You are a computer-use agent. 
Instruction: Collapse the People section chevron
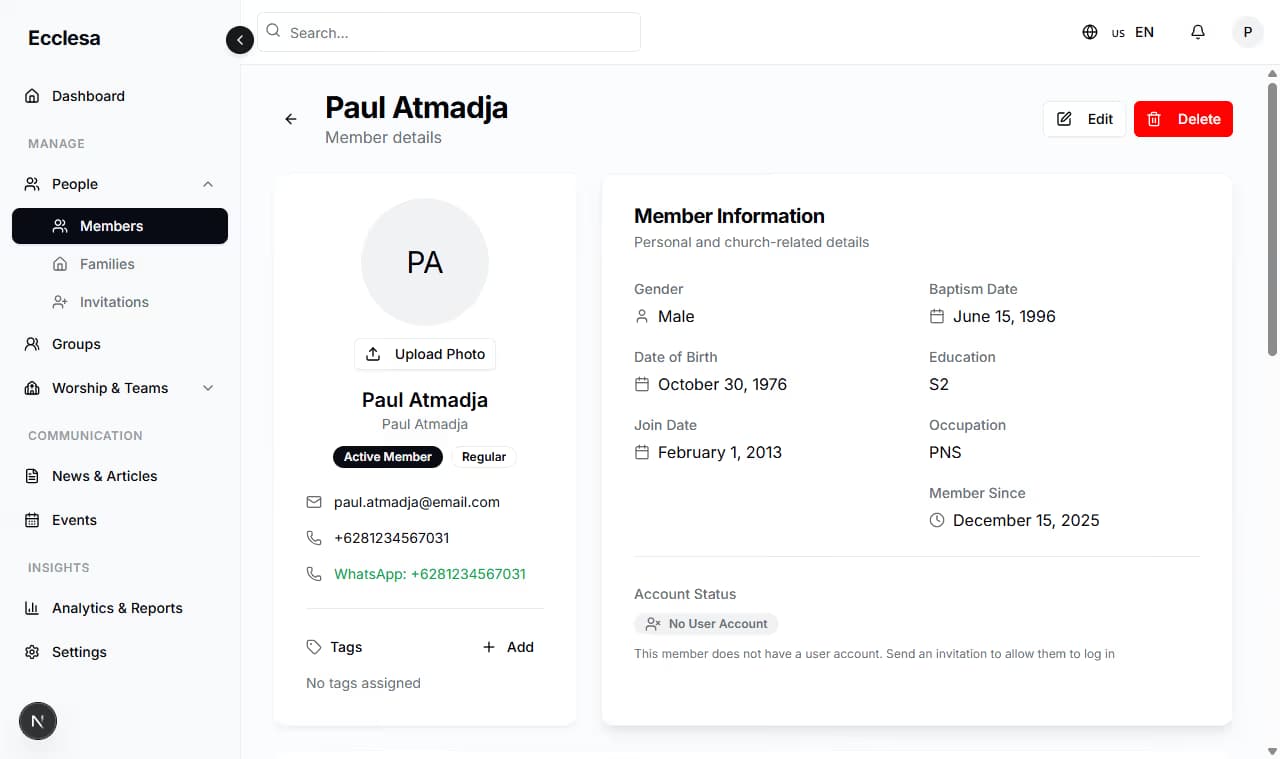208,184
